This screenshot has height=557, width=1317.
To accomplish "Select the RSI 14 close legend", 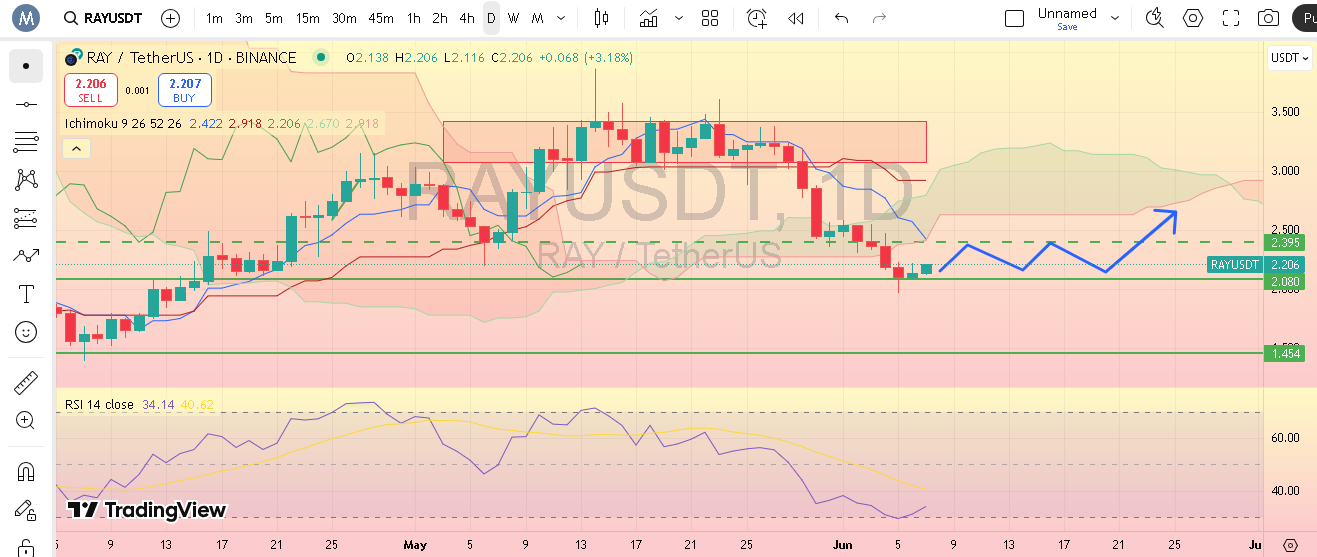I will click(99, 404).
